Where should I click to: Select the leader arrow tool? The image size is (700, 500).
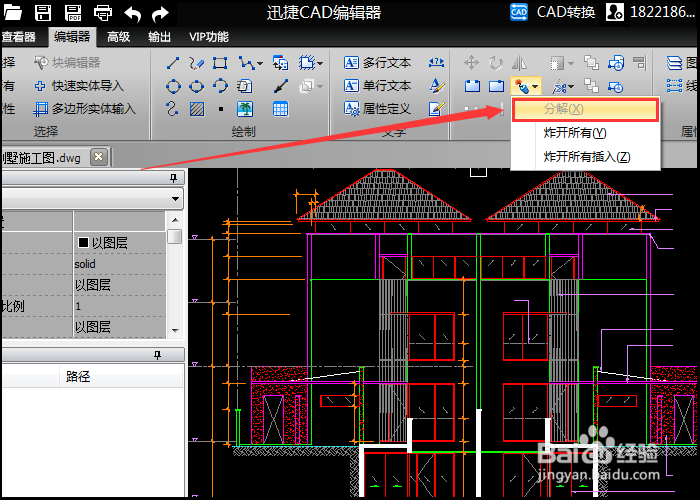pyautogui.click(x=280, y=86)
